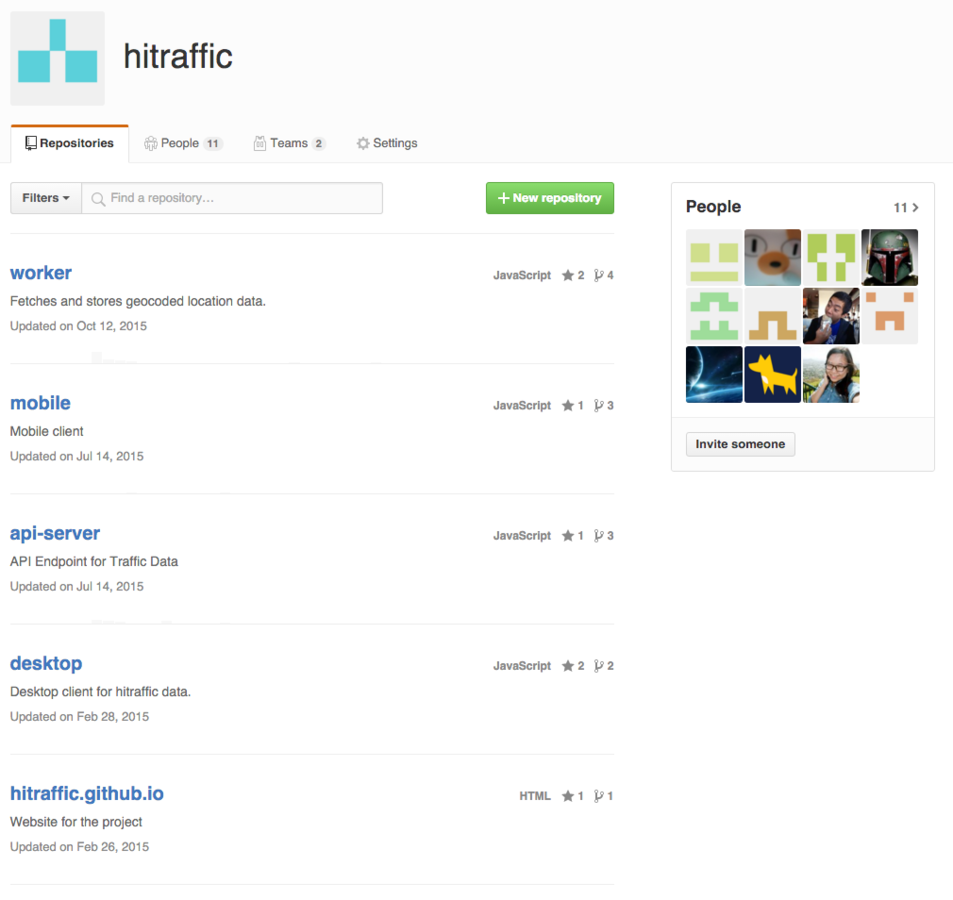Click the star icon for api-server repo
This screenshot has width=953, height=900.
[568, 535]
